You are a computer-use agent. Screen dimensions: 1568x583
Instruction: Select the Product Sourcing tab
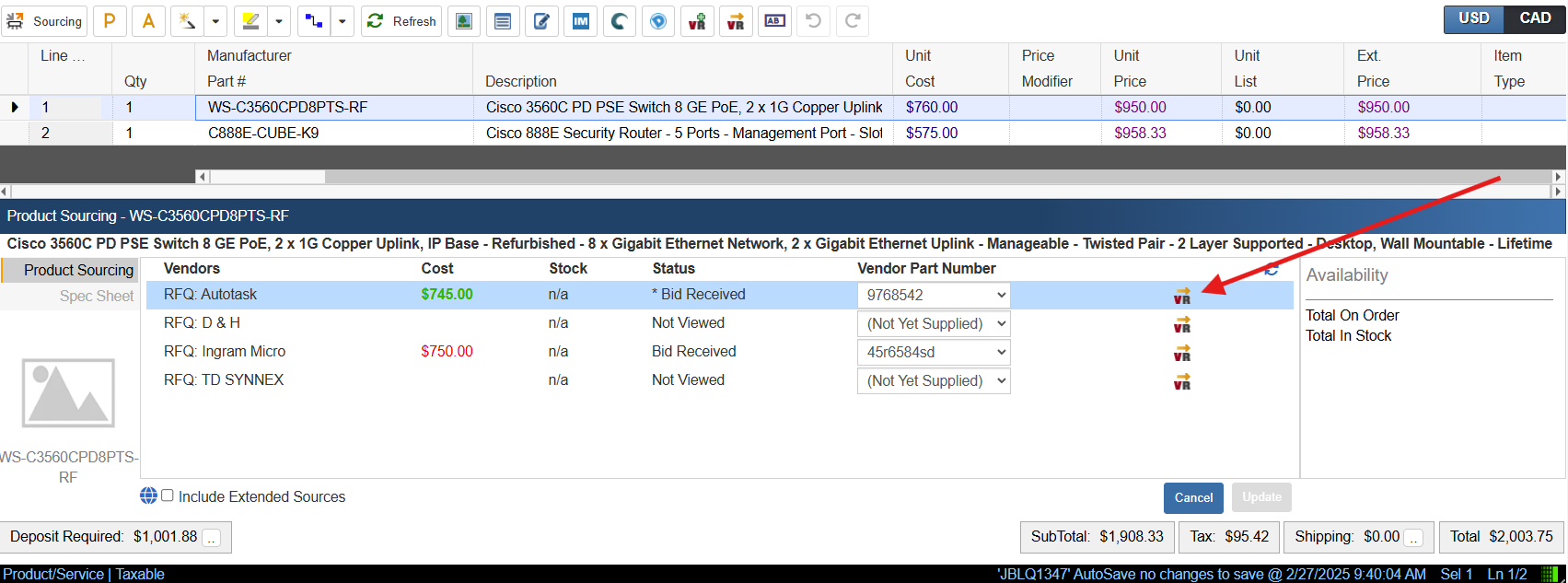tap(78, 271)
